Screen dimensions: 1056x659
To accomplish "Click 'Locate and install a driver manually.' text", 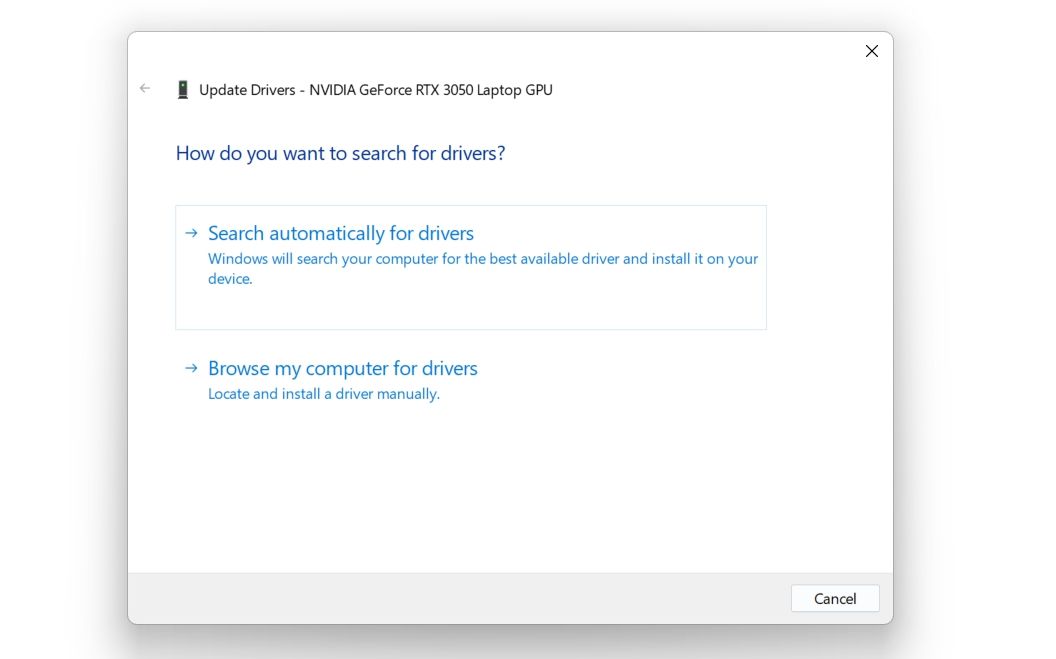I will coord(324,394).
